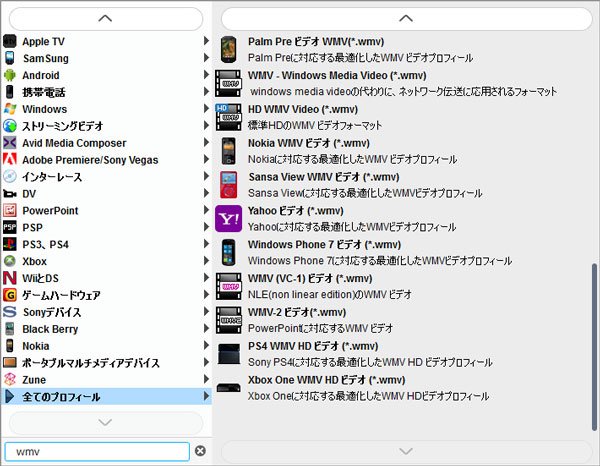Click the Zune logo icon

pyautogui.click(x=10, y=380)
